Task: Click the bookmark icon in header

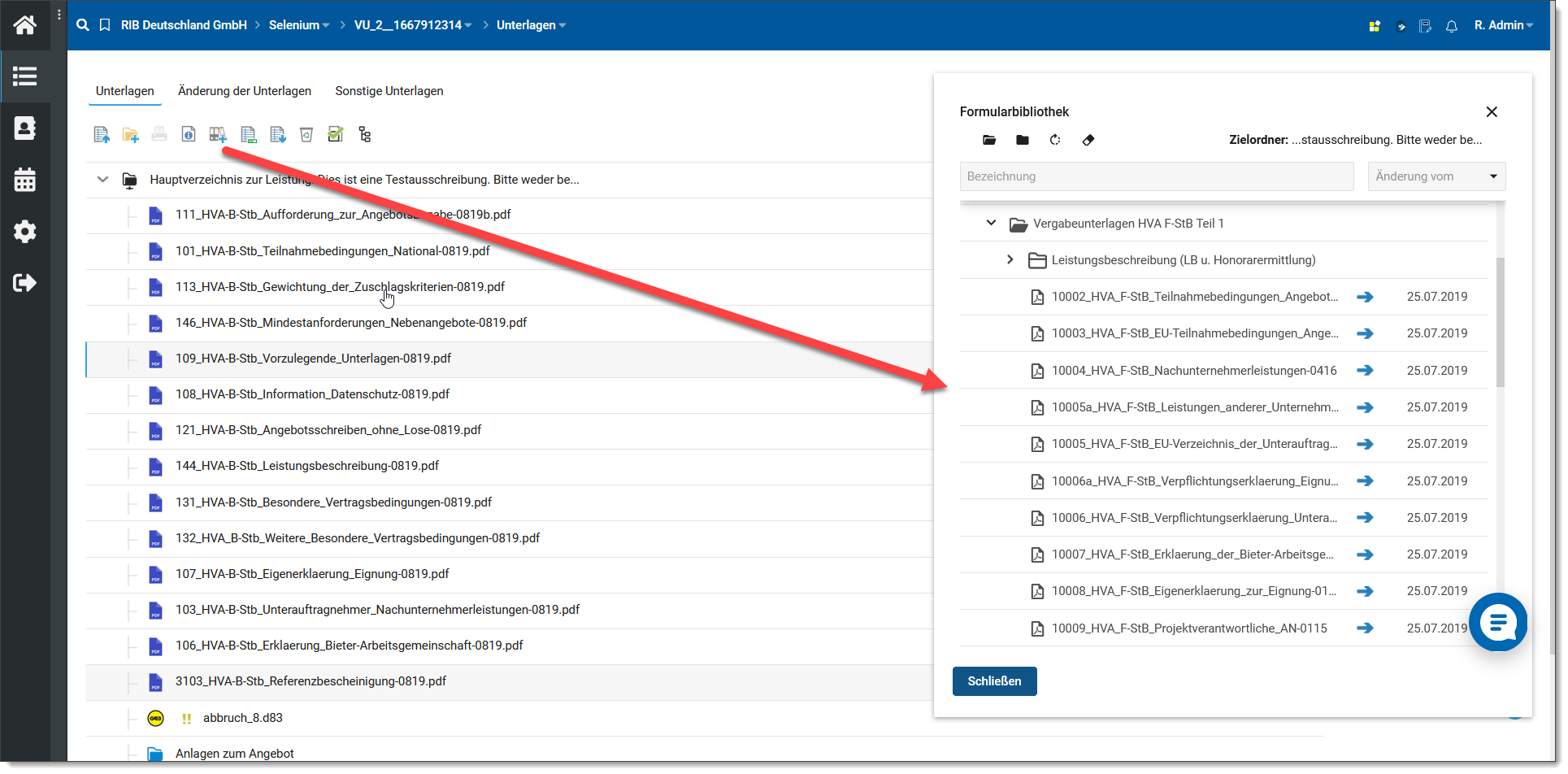Action: pos(105,25)
